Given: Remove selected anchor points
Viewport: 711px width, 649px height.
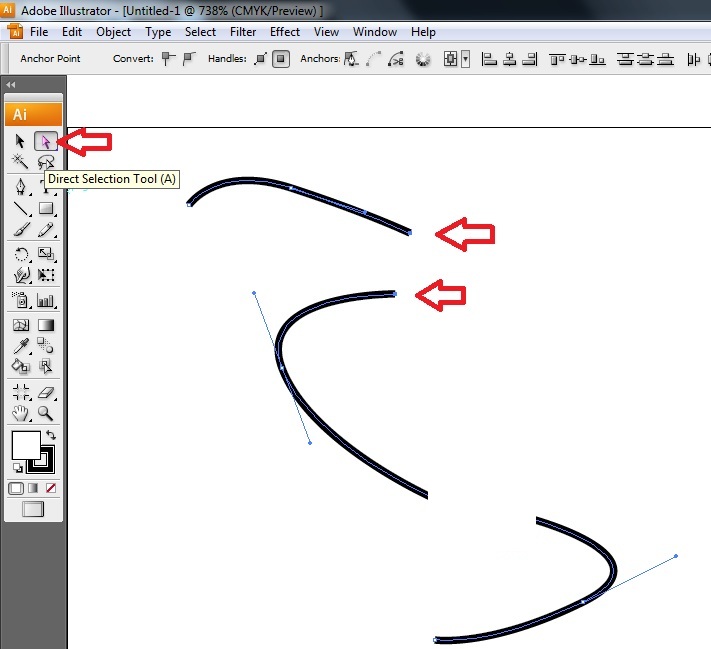Looking at the screenshot, I should pos(351,59).
